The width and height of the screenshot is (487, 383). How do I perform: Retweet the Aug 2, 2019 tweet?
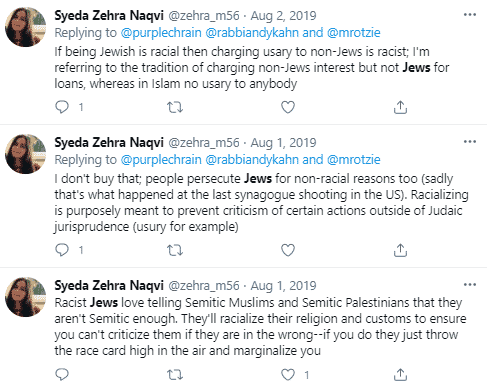click(x=175, y=107)
